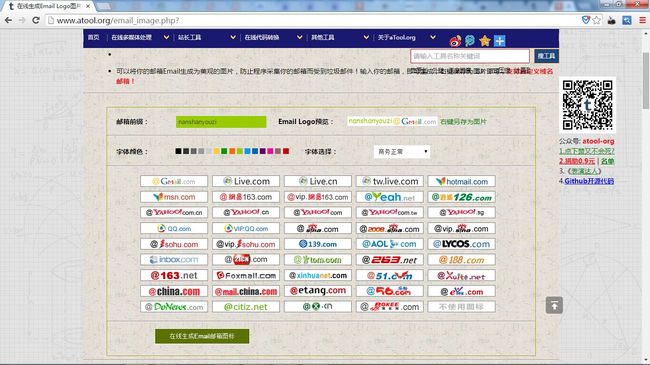Click the 在线生成Email邮箱图标 button
650x365 pixels.
(x=202, y=336)
